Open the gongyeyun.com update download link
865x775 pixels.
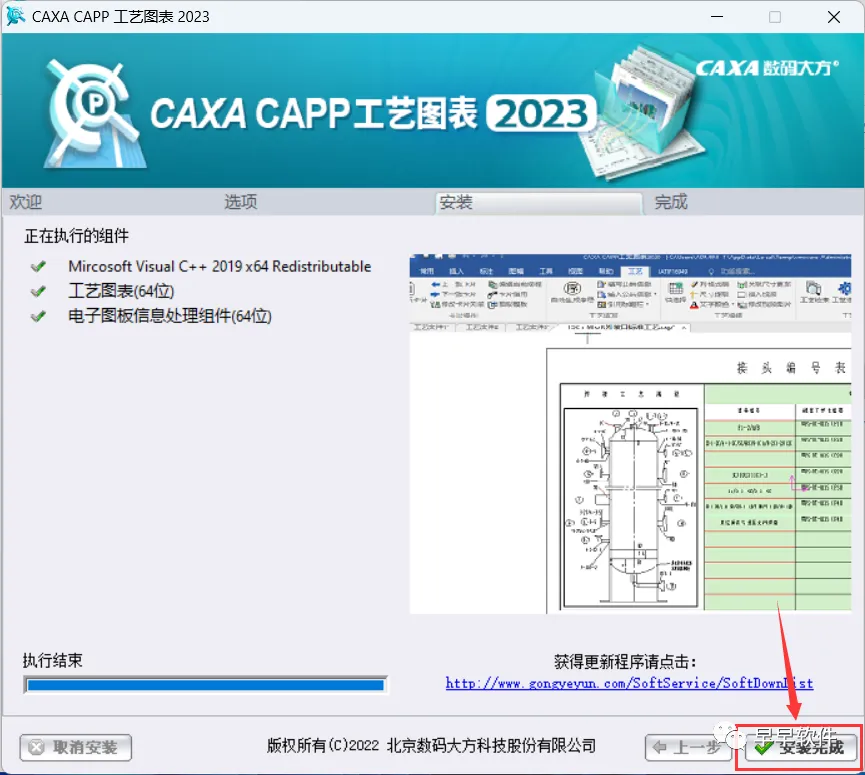click(629, 683)
